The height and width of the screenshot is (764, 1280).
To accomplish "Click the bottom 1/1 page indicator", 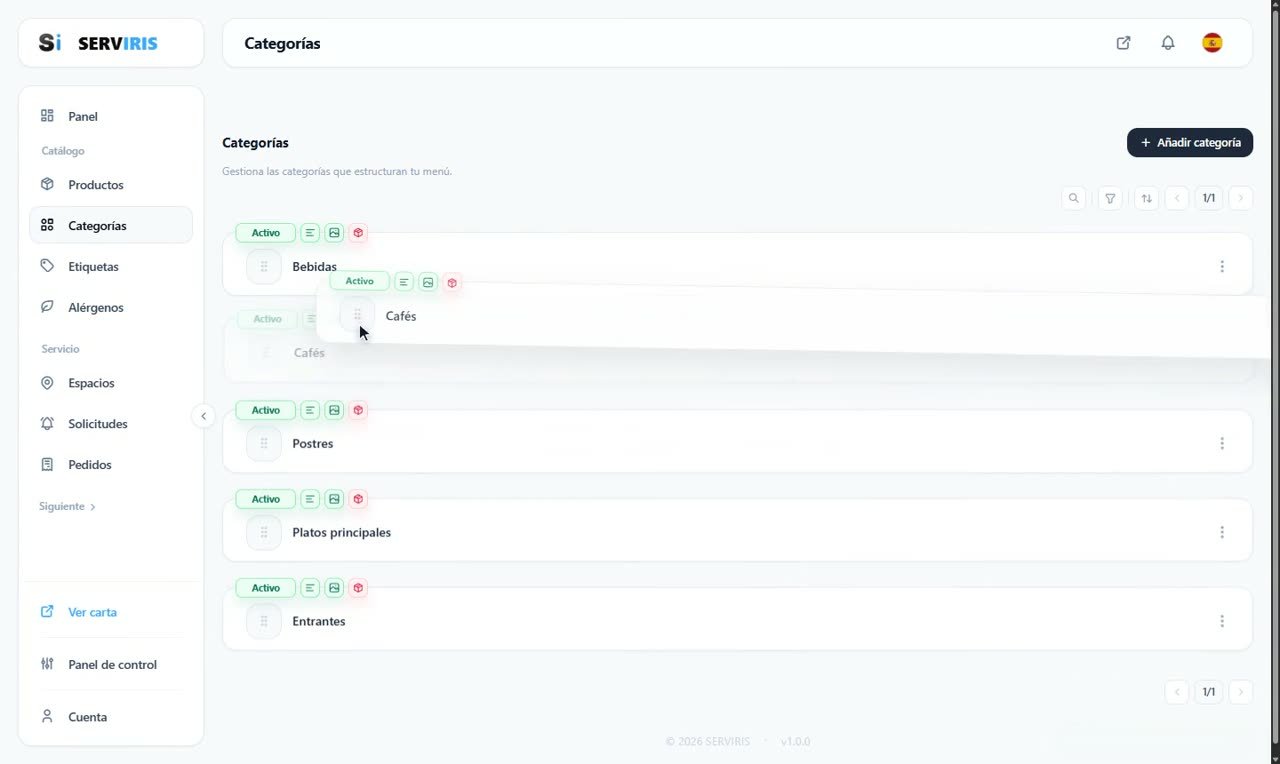I will pyautogui.click(x=1209, y=692).
